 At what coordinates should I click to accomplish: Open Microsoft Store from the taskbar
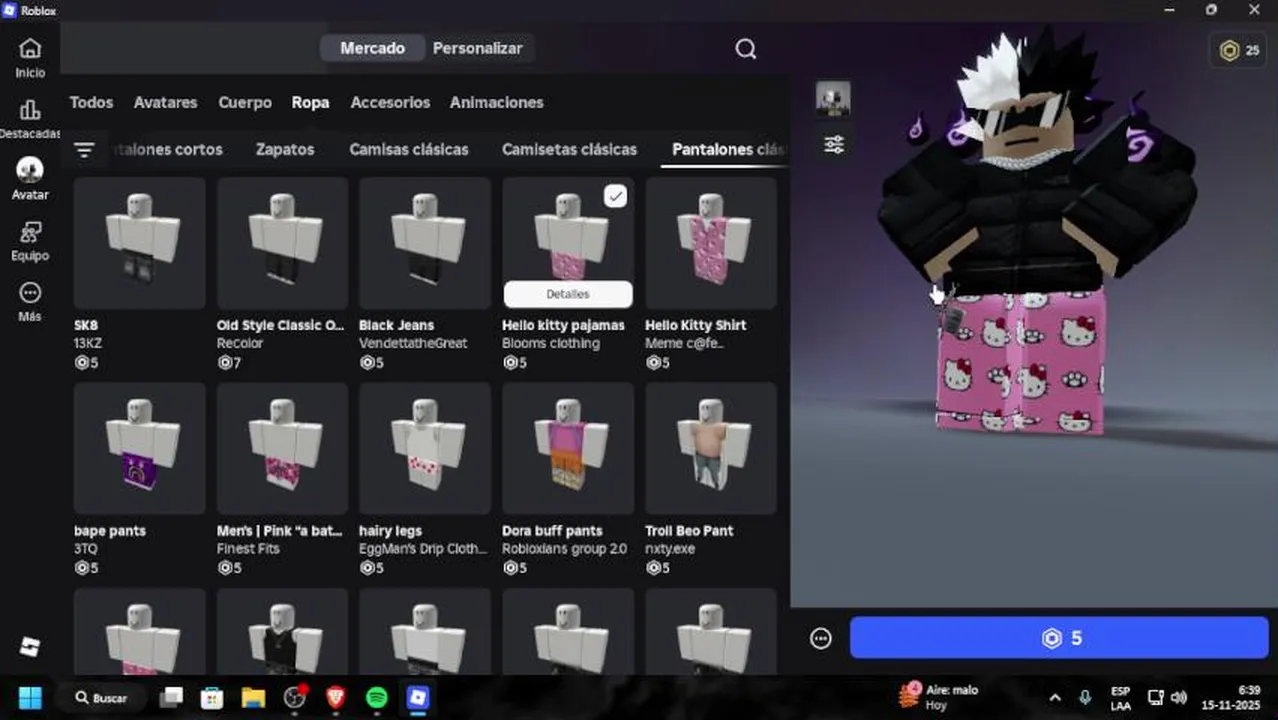pyautogui.click(x=212, y=698)
